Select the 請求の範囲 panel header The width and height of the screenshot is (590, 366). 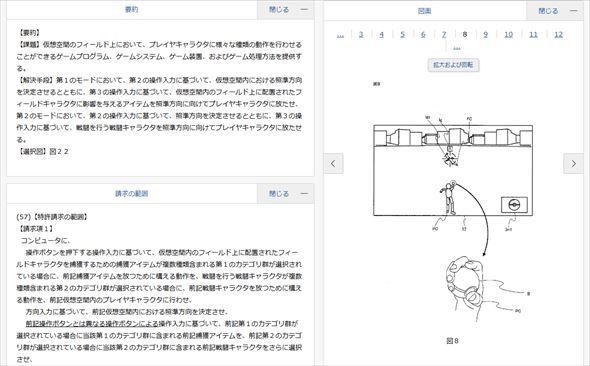pyautogui.click(x=132, y=193)
